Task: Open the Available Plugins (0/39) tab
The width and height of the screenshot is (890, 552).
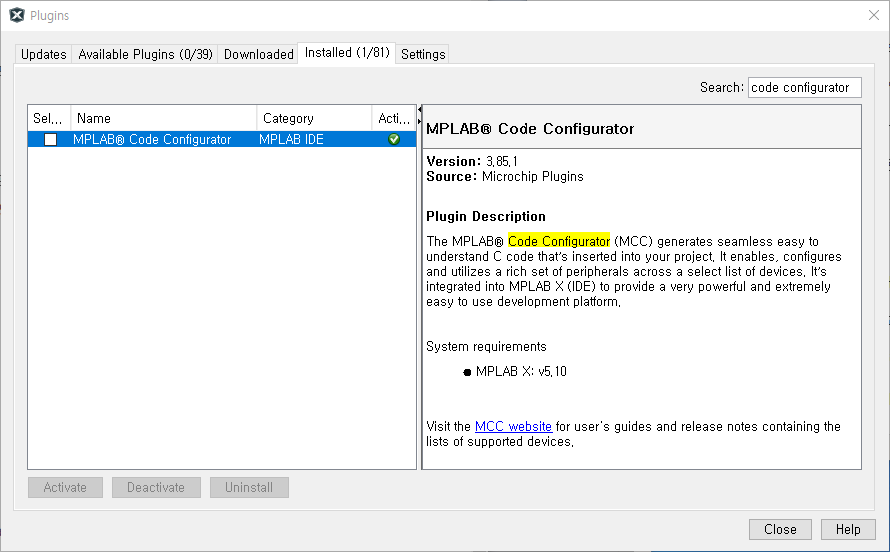Action: (x=145, y=54)
